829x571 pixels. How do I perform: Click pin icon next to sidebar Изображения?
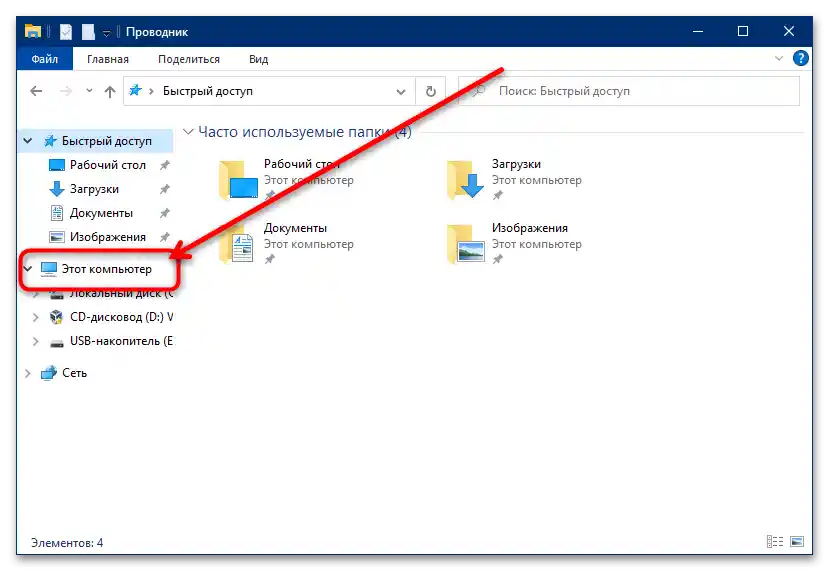pos(164,237)
